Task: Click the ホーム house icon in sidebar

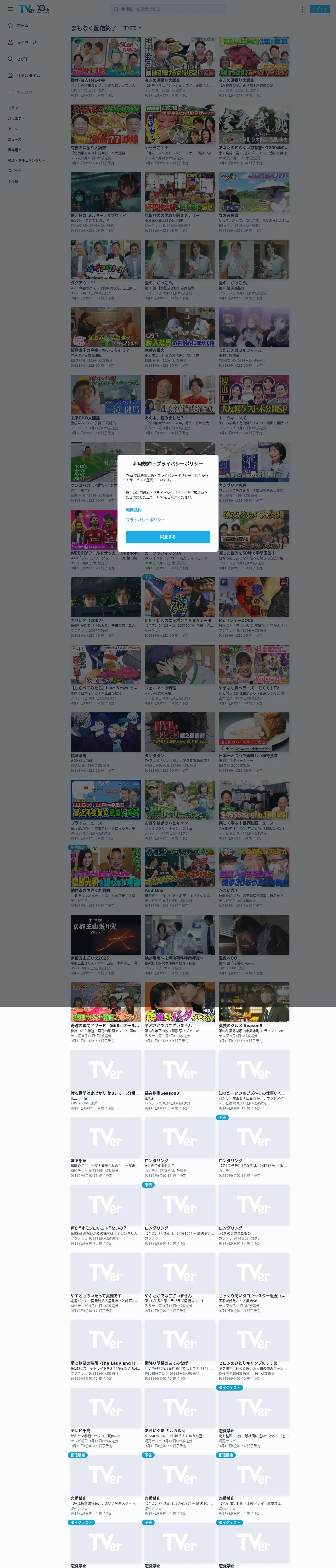Action: [x=10, y=26]
